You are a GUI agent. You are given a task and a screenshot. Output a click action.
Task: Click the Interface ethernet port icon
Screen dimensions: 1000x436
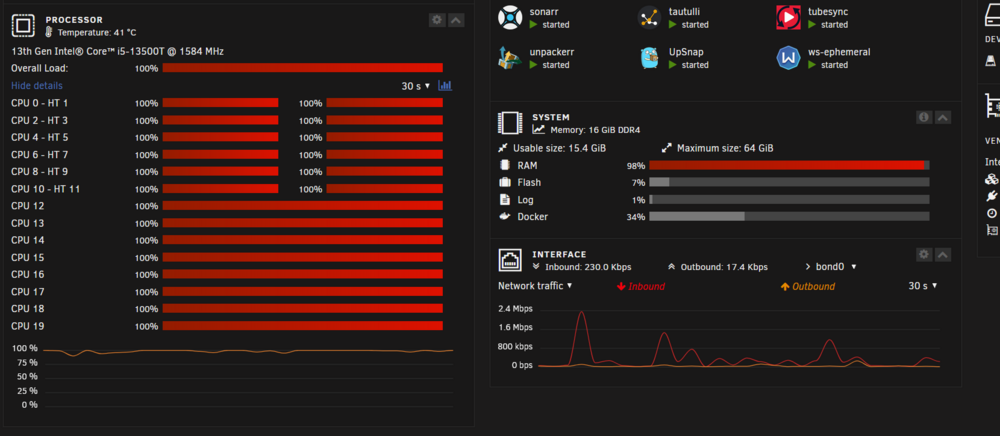click(x=510, y=259)
